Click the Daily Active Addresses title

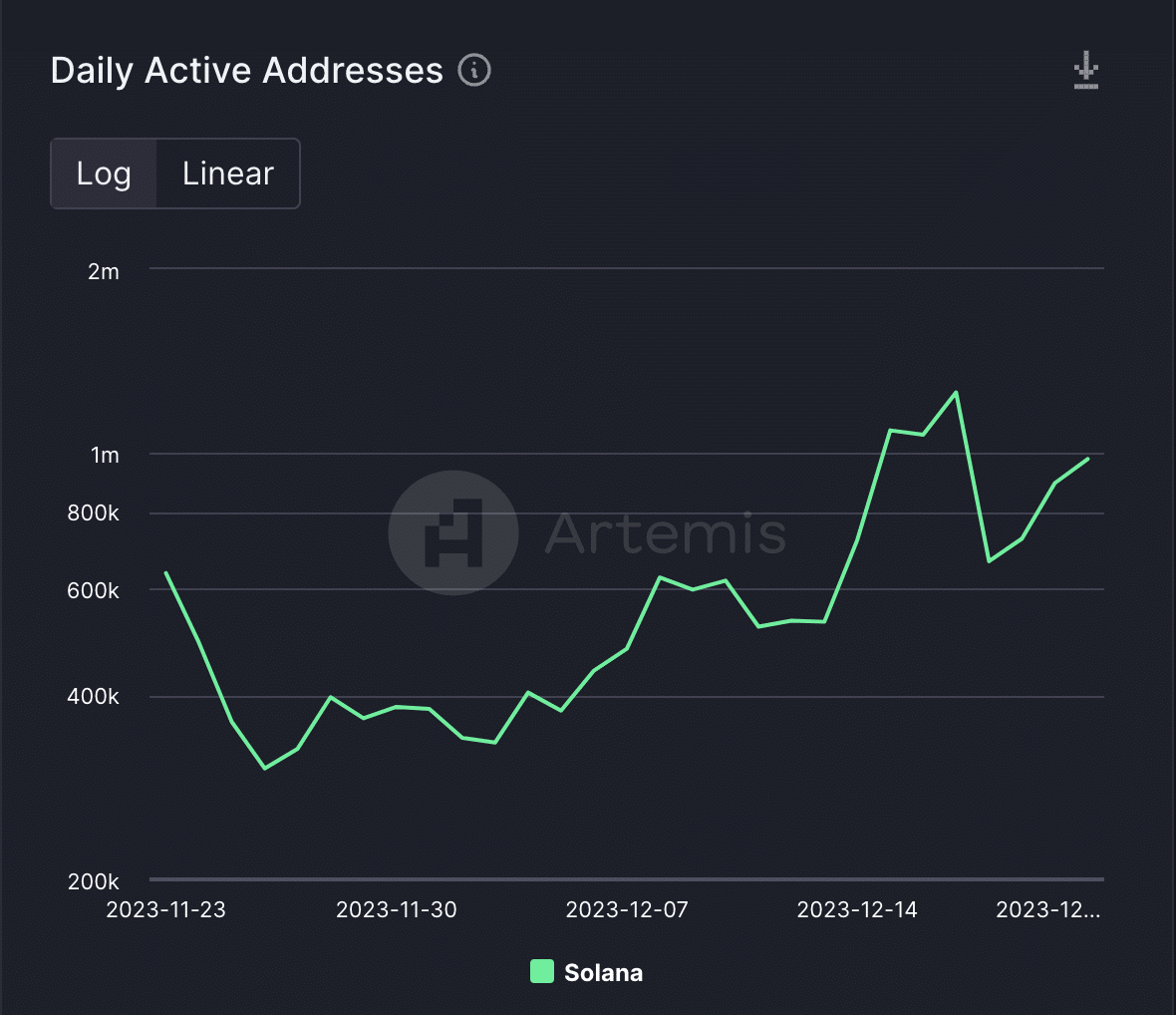[x=247, y=71]
